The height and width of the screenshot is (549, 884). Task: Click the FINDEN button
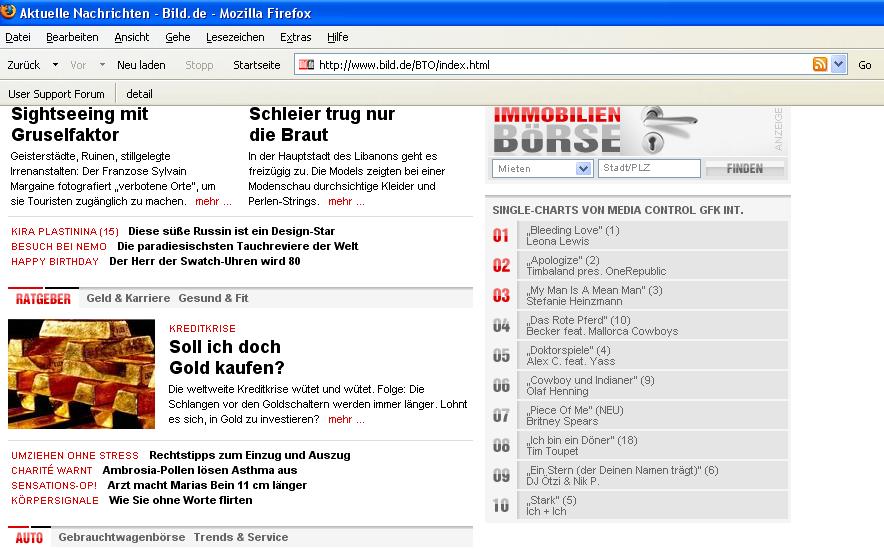(745, 168)
